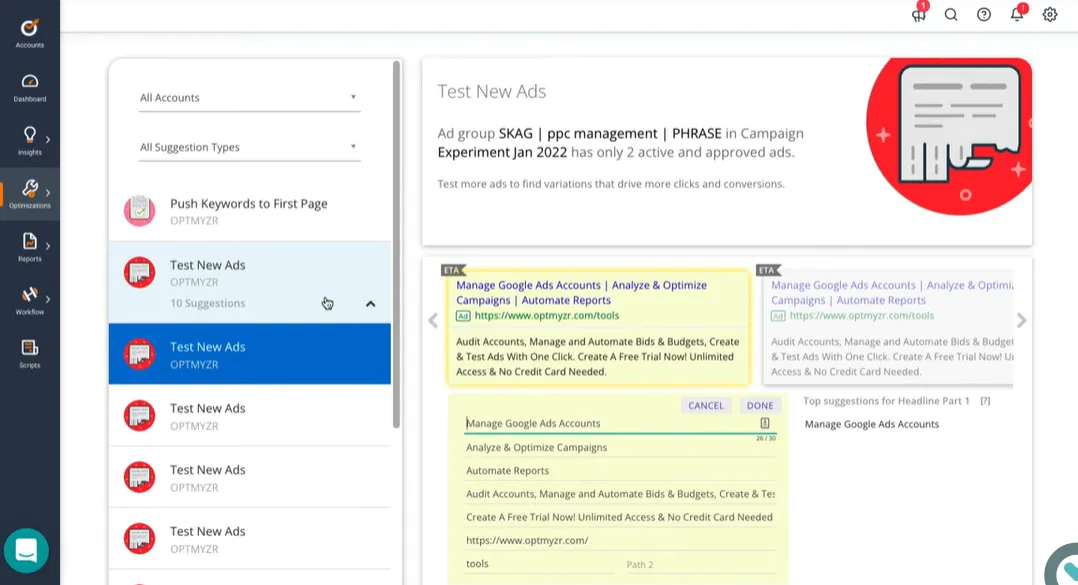The width and height of the screenshot is (1078, 585).
Task: Click the [?] help next to Top suggestions
Action: [x=985, y=401]
